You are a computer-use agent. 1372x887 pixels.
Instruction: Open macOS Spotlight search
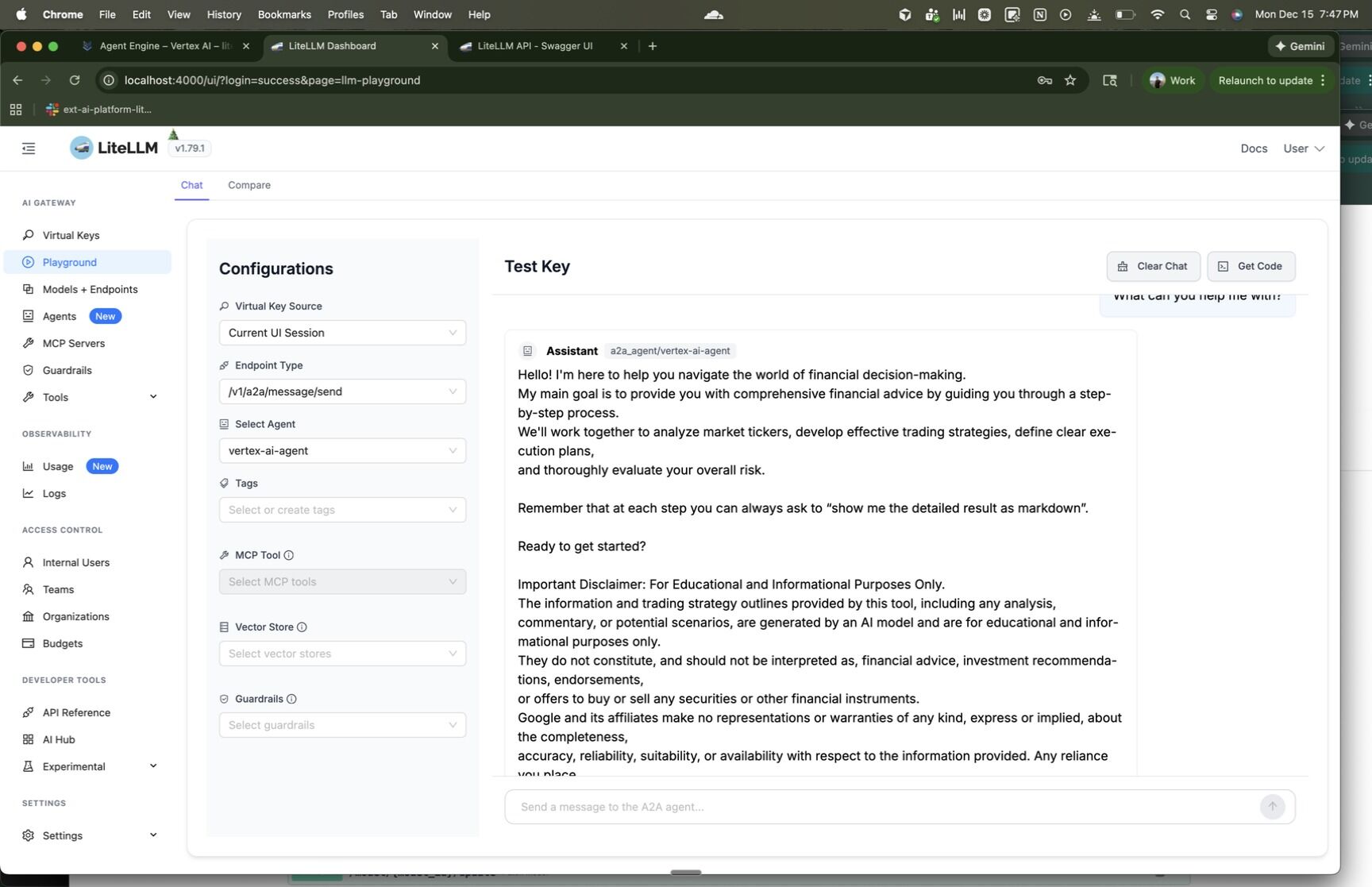1185,14
